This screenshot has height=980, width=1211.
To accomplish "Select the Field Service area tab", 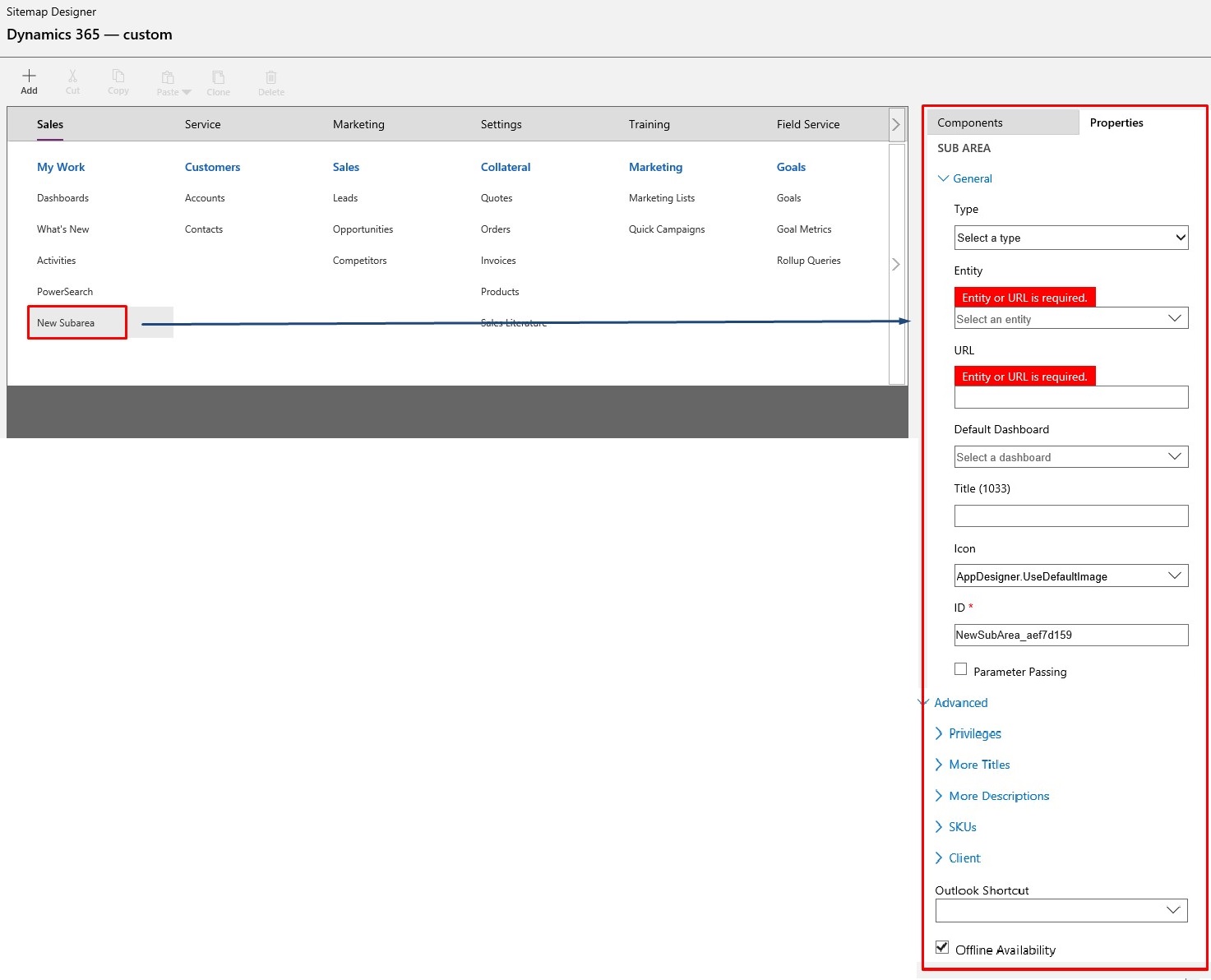I will point(808,124).
